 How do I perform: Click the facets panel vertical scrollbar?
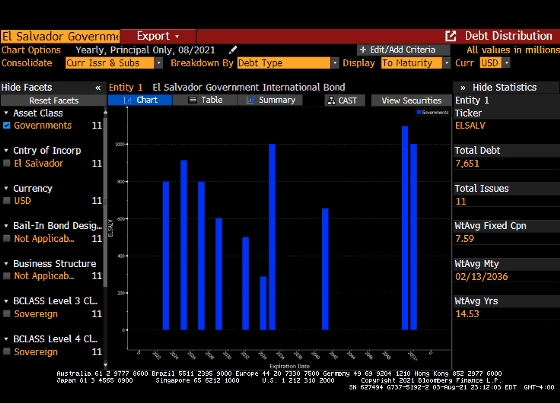(105, 200)
